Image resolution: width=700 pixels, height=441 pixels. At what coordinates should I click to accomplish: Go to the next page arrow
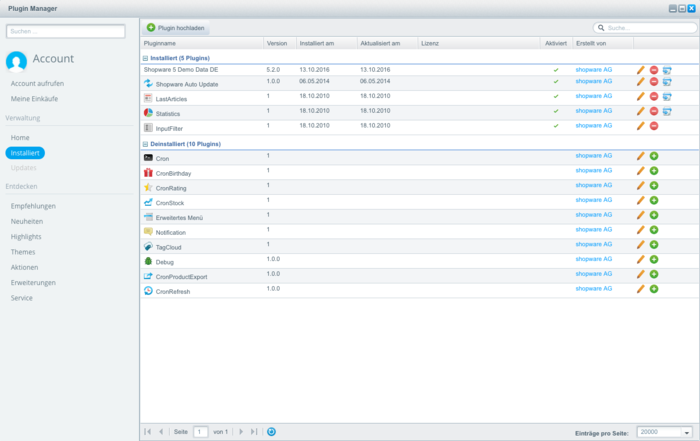[x=241, y=432]
